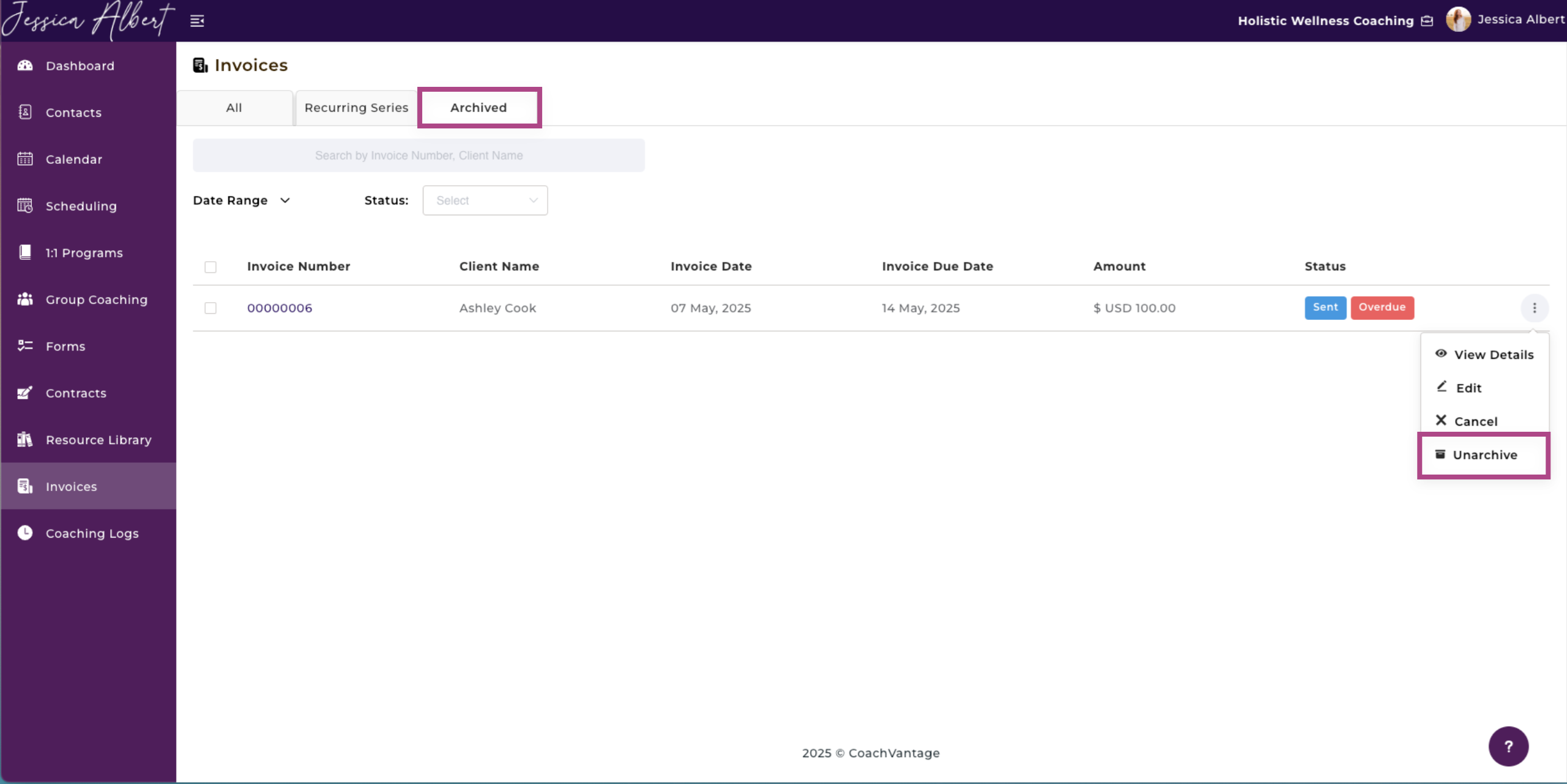Open the help question mark button

coord(1508,746)
